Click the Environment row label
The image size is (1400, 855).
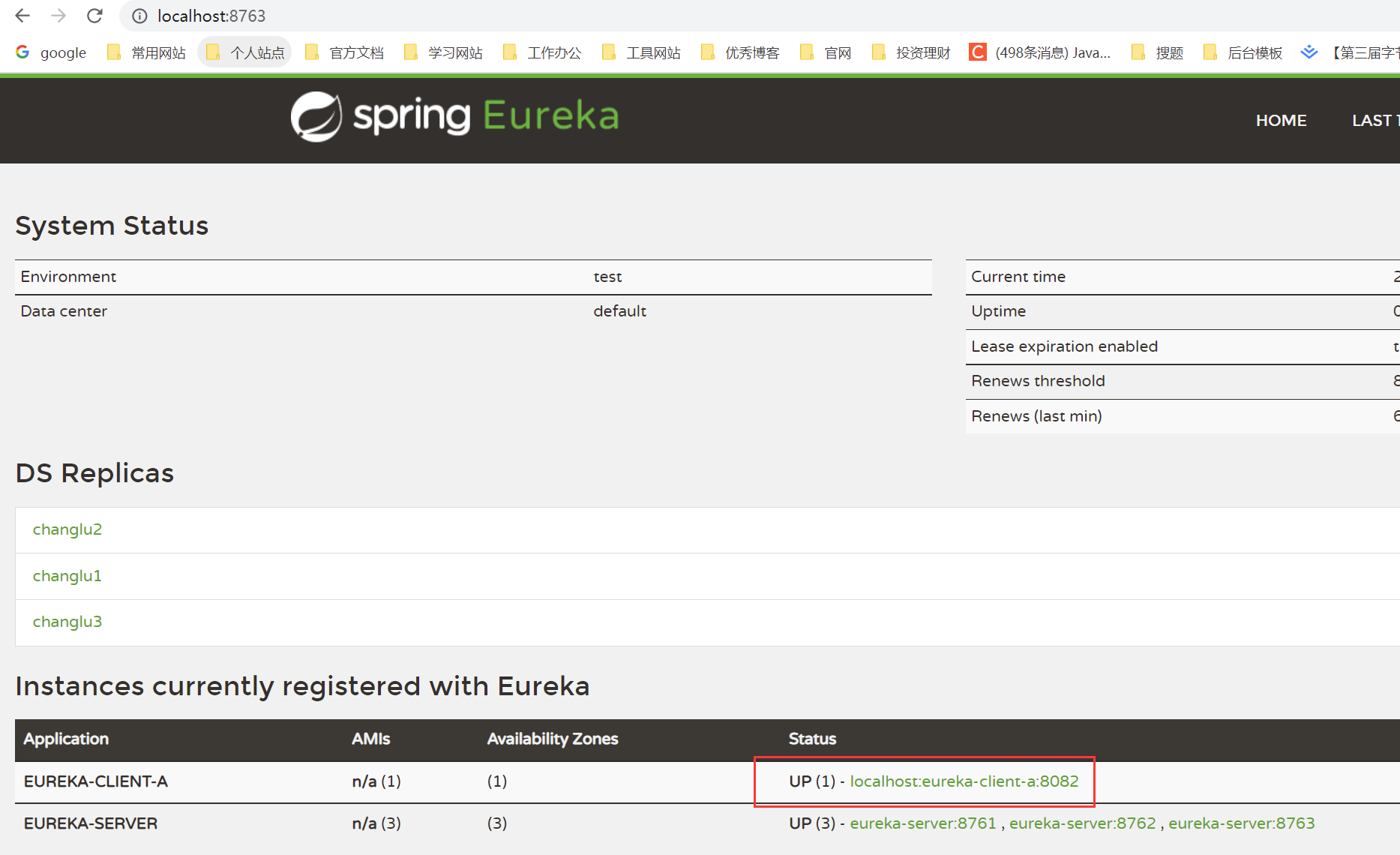pos(68,277)
